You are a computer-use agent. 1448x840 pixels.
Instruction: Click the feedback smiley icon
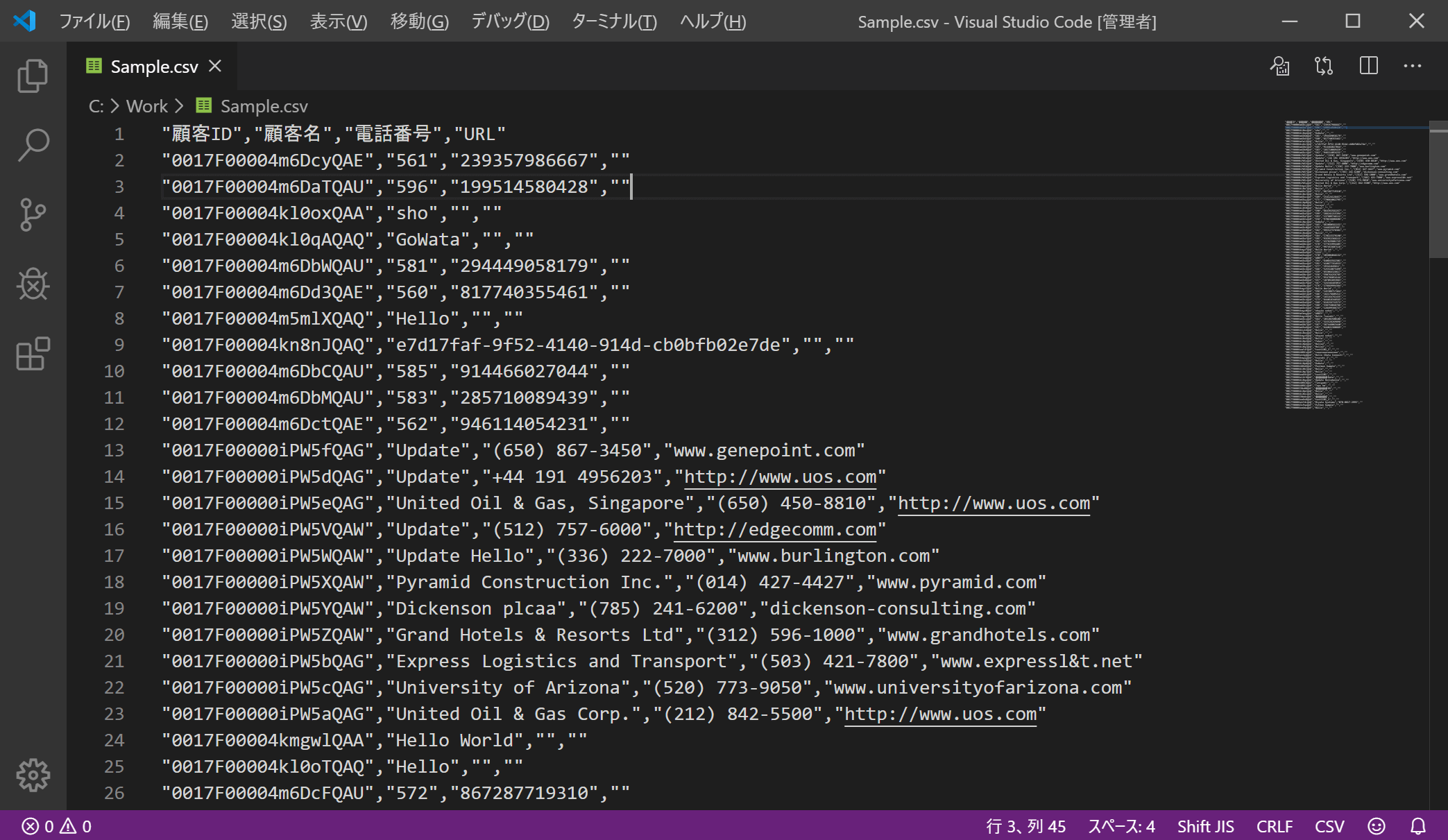1377,826
